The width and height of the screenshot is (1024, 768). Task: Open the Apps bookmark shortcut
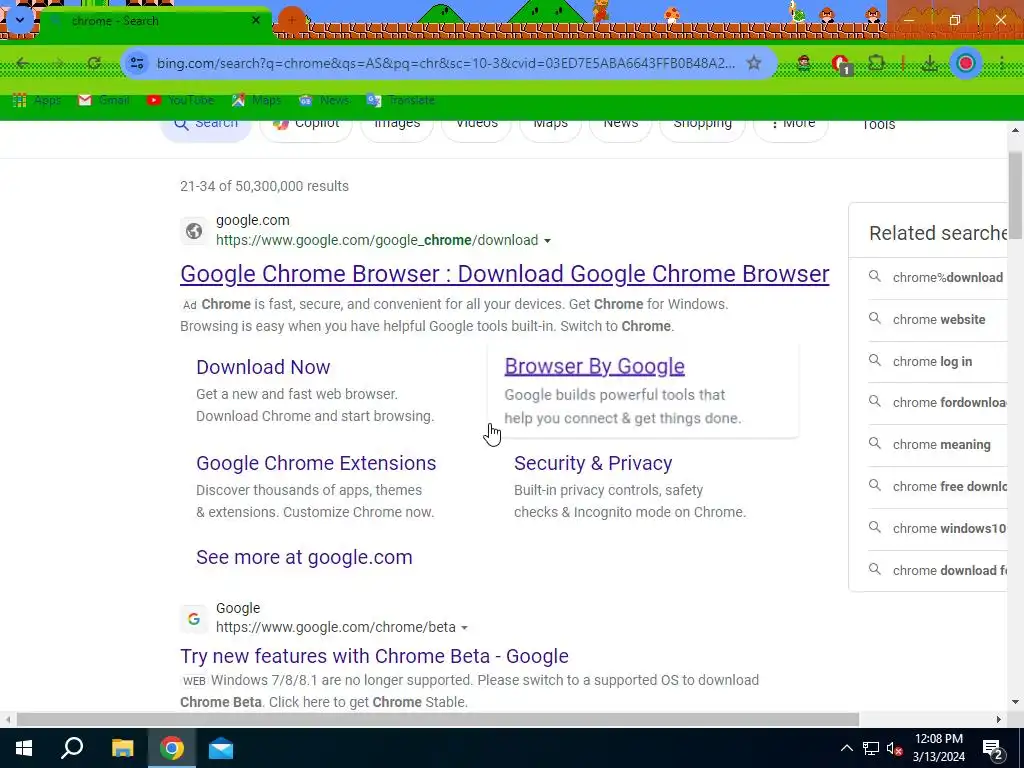tap(37, 100)
